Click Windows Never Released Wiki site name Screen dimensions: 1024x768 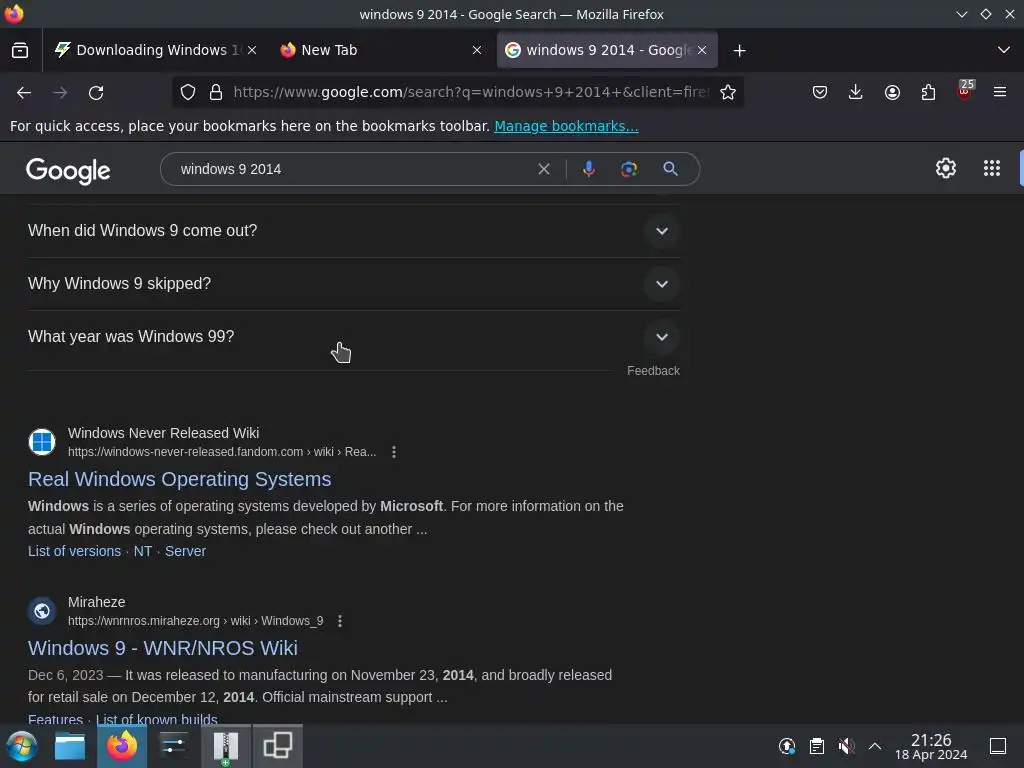coord(163,433)
